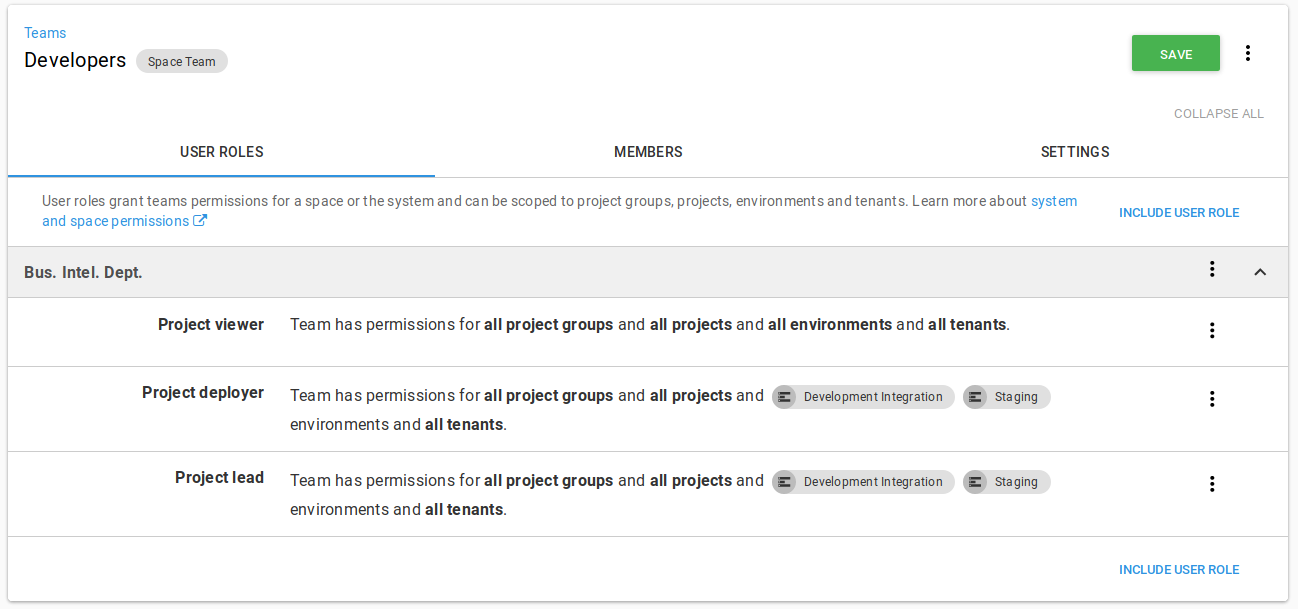The image size is (1298, 609).
Task: Click bottom Include User Role button
Action: [x=1178, y=570]
